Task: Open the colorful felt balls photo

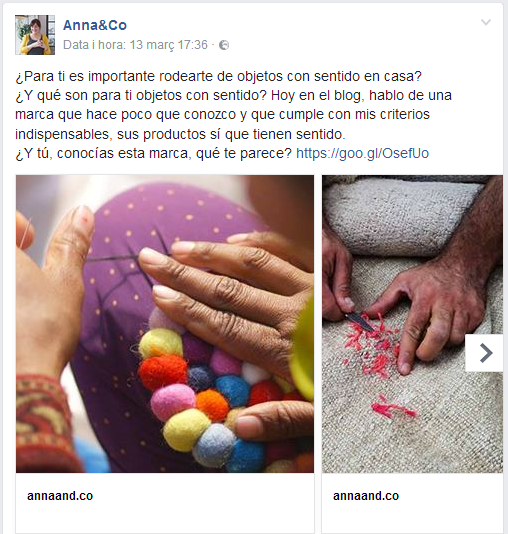Action: [x=165, y=324]
